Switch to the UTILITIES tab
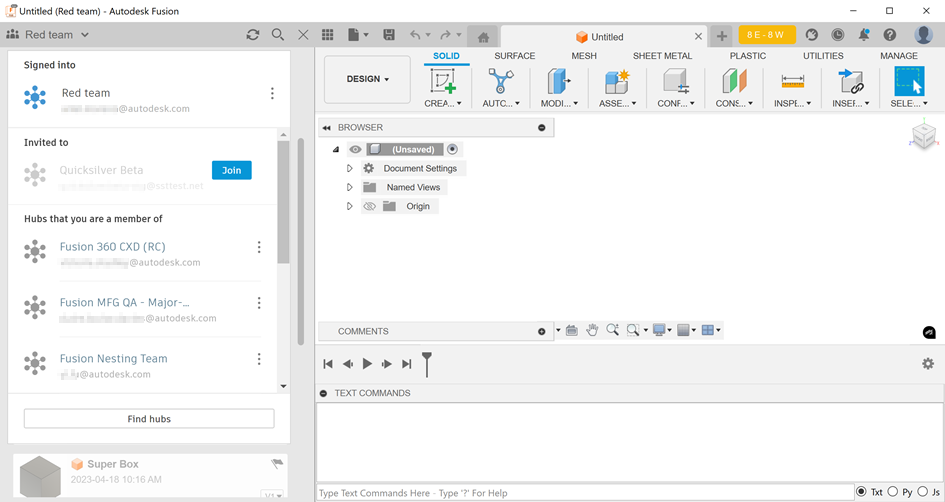 [x=823, y=55]
